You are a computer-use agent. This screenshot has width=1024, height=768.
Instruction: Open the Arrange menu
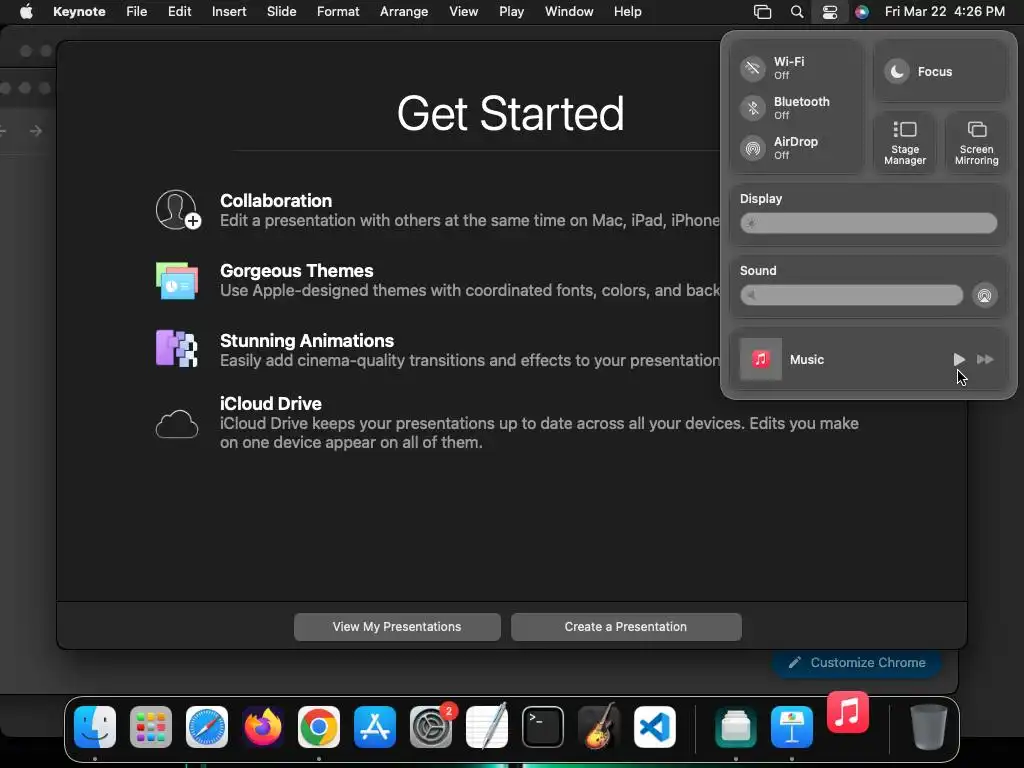404,12
